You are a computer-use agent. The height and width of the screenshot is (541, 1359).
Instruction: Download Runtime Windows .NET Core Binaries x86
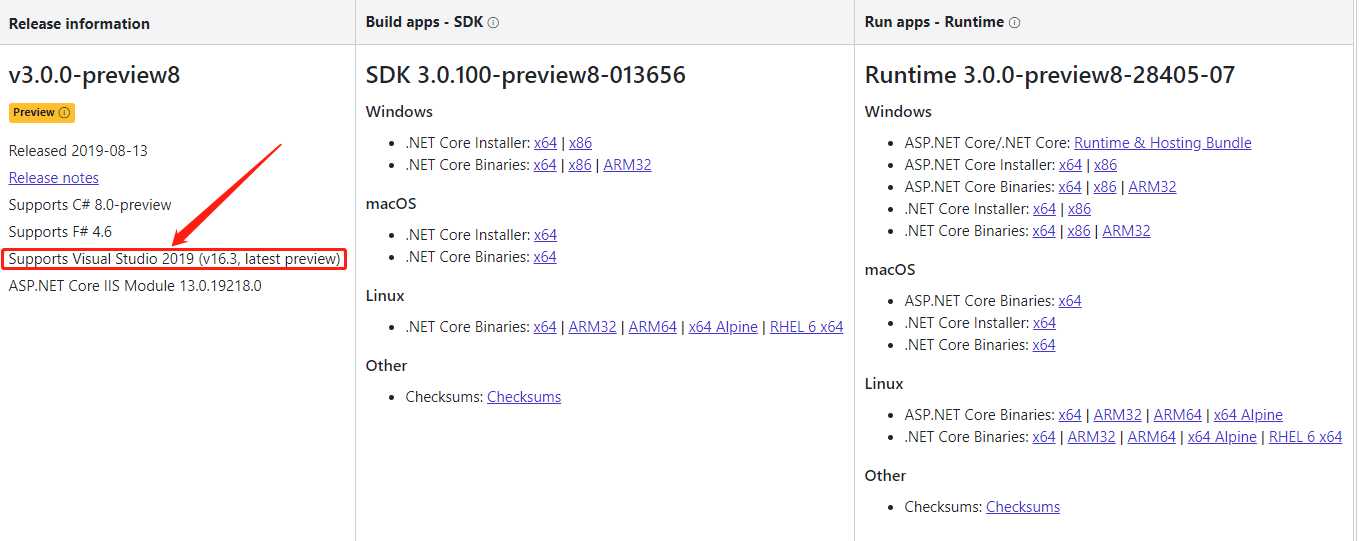[1079, 231]
